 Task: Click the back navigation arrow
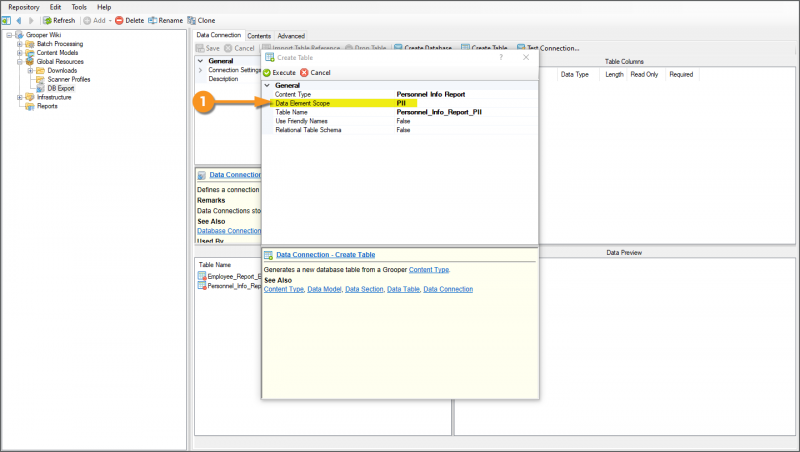tap(19, 20)
